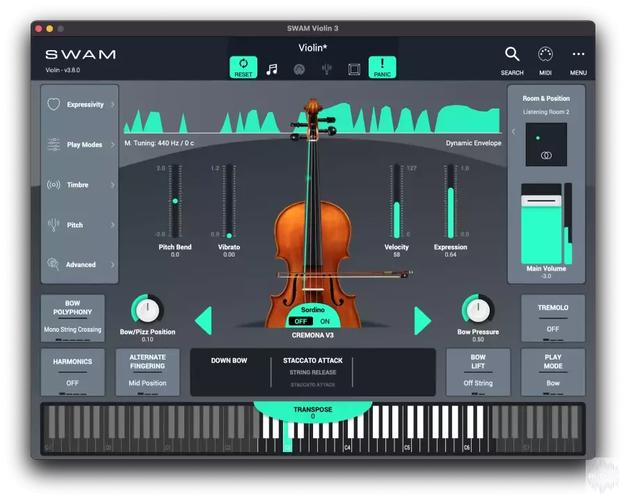626x500 pixels.
Task: Toggle TREMOLO off button
Action: 553,318
